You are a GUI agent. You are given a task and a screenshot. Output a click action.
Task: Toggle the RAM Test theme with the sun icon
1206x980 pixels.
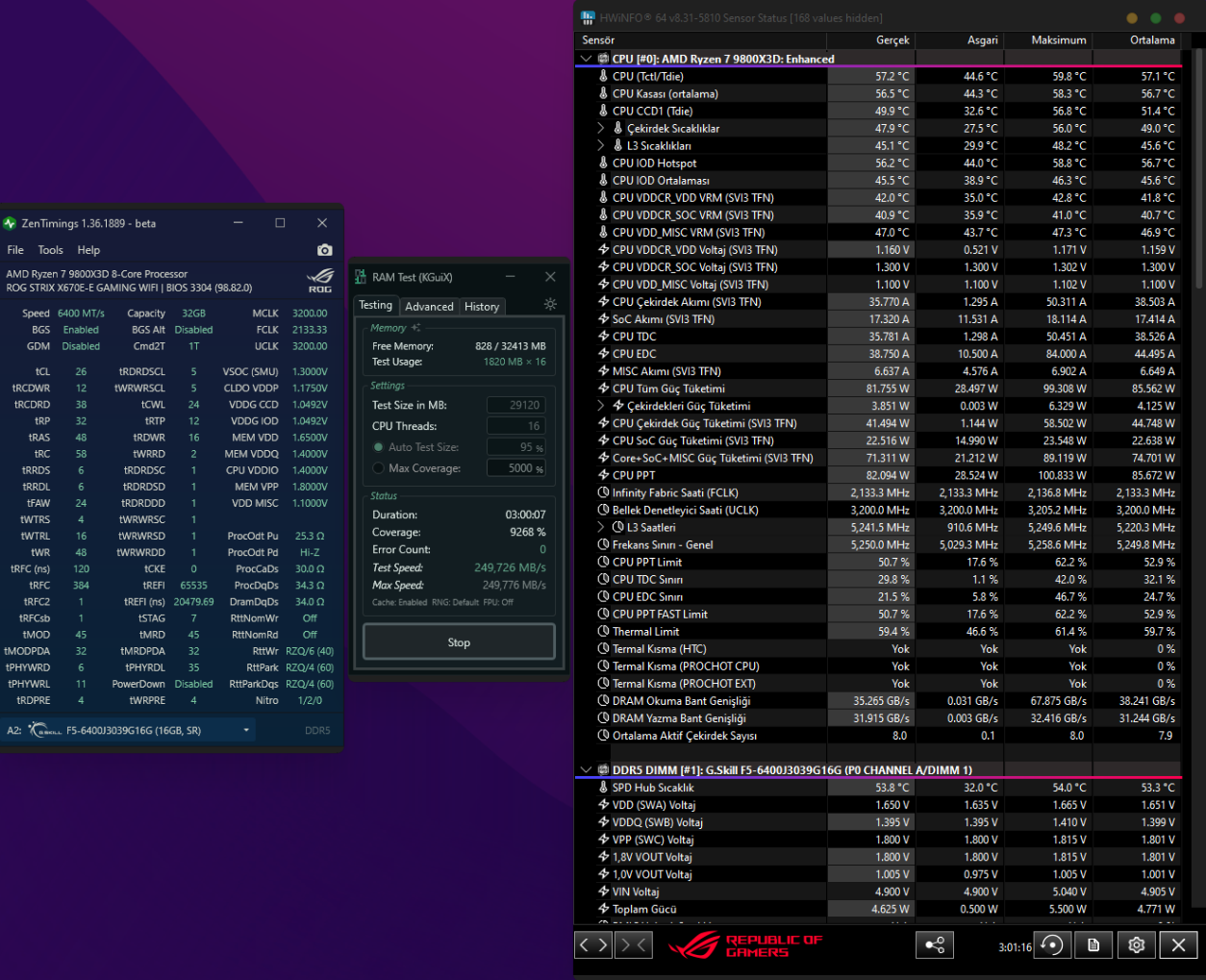click(x=550, y=304)
